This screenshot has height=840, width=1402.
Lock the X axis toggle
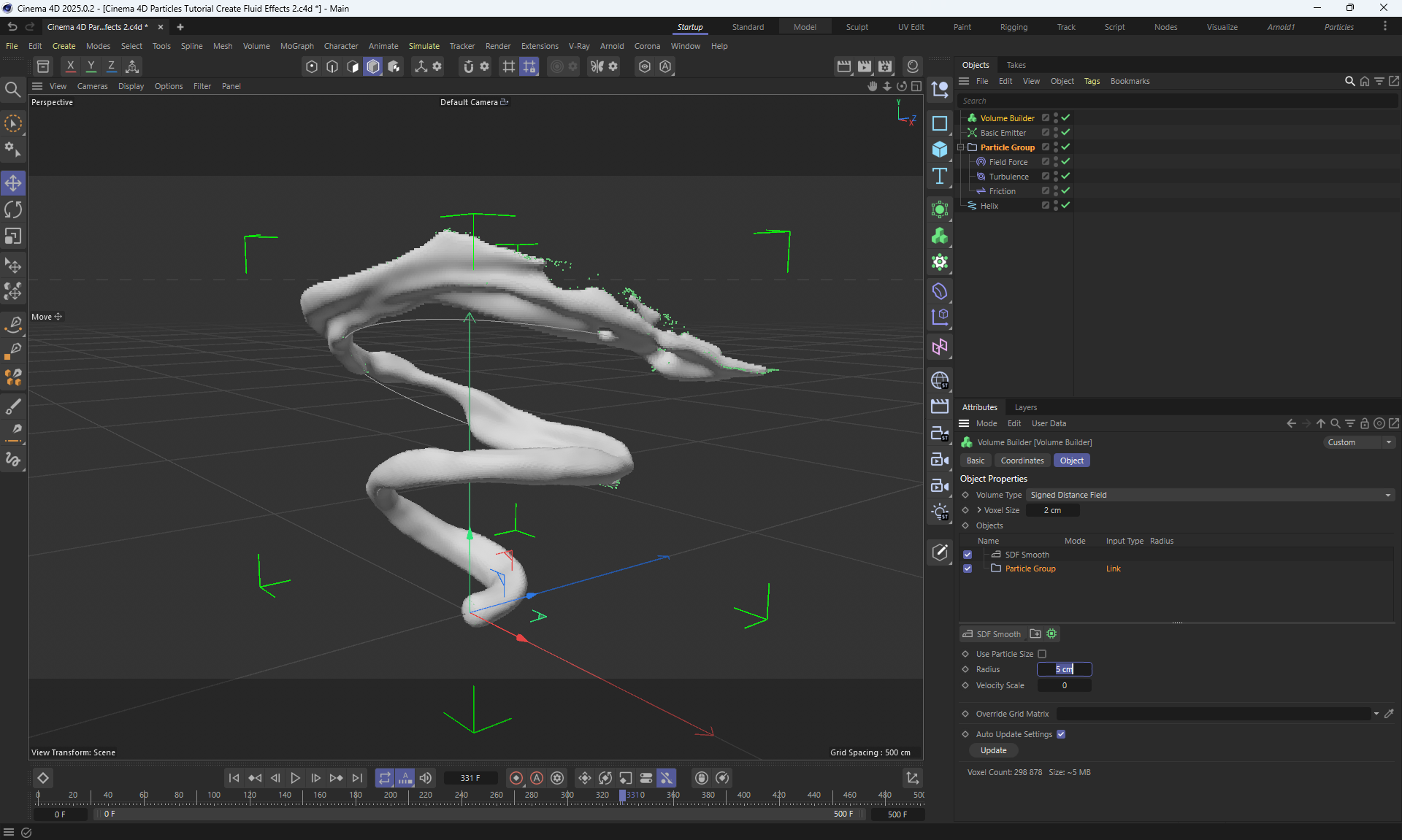pos(70,66)
